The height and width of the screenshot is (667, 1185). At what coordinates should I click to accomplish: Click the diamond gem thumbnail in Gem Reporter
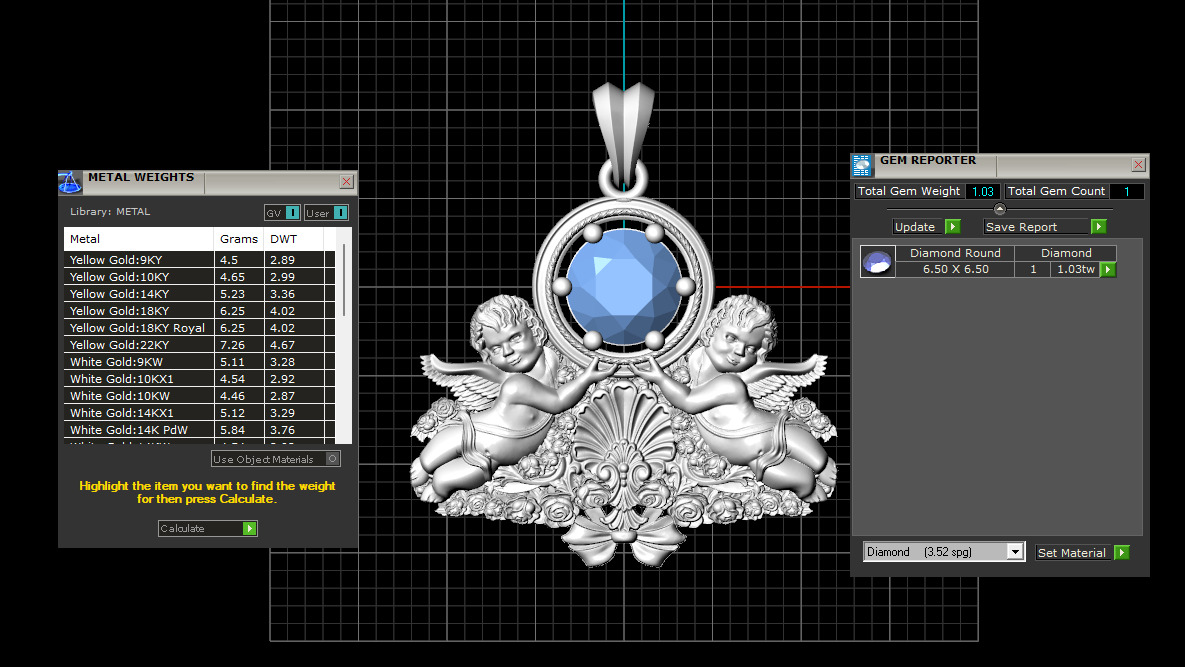point(877,261)
